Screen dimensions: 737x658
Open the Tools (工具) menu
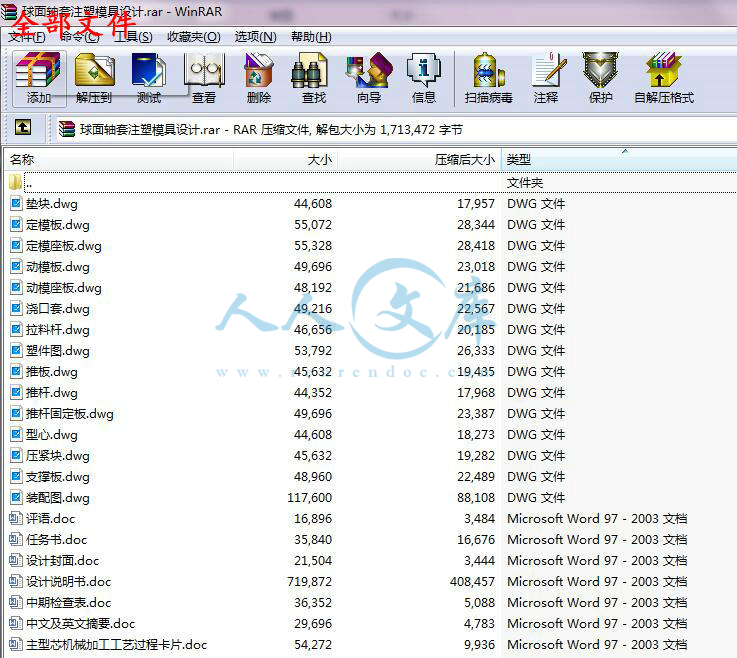click(133, 37)
